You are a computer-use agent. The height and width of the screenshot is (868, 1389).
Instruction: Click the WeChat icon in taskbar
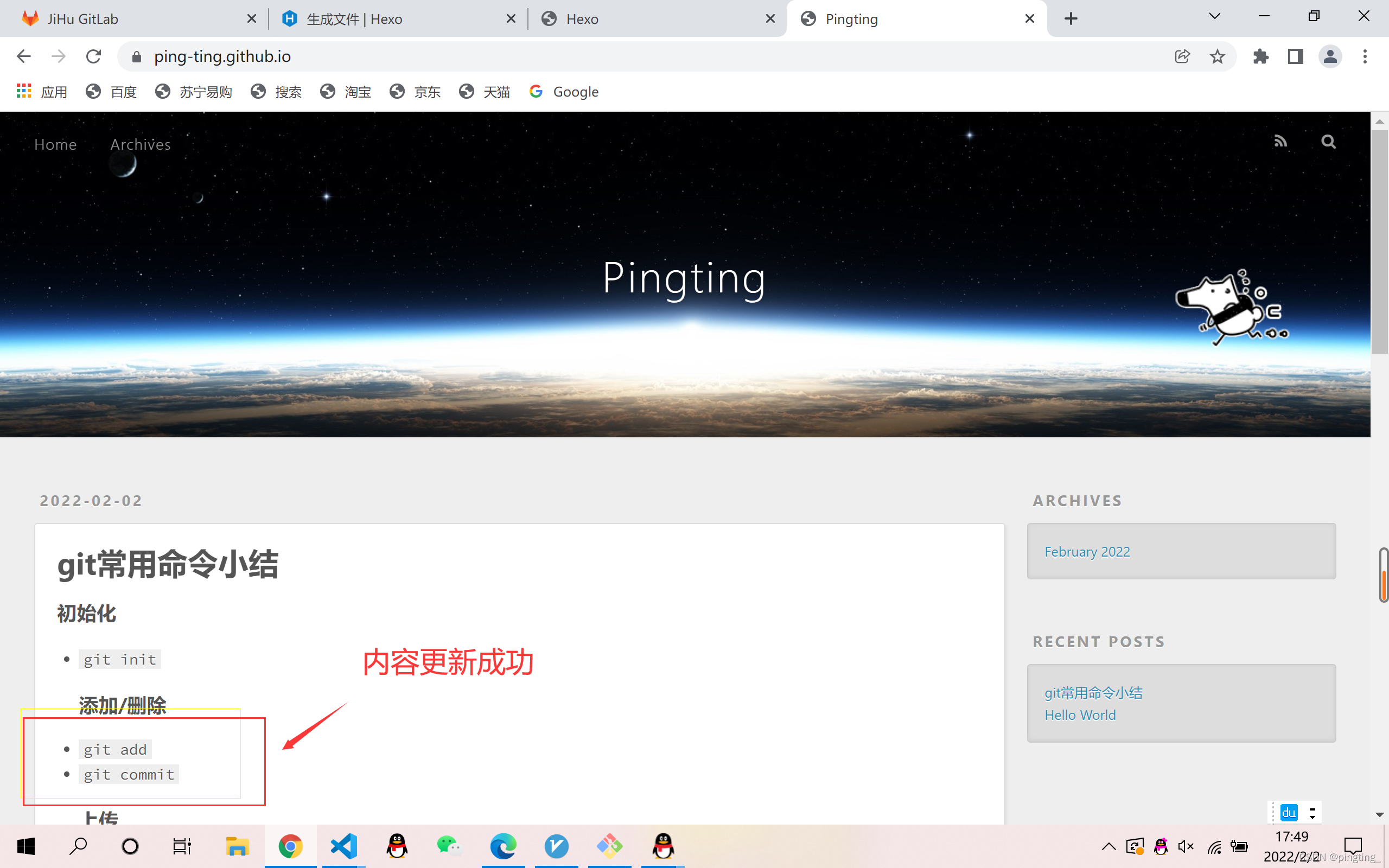pyautogui.click(x=450, y=846)
